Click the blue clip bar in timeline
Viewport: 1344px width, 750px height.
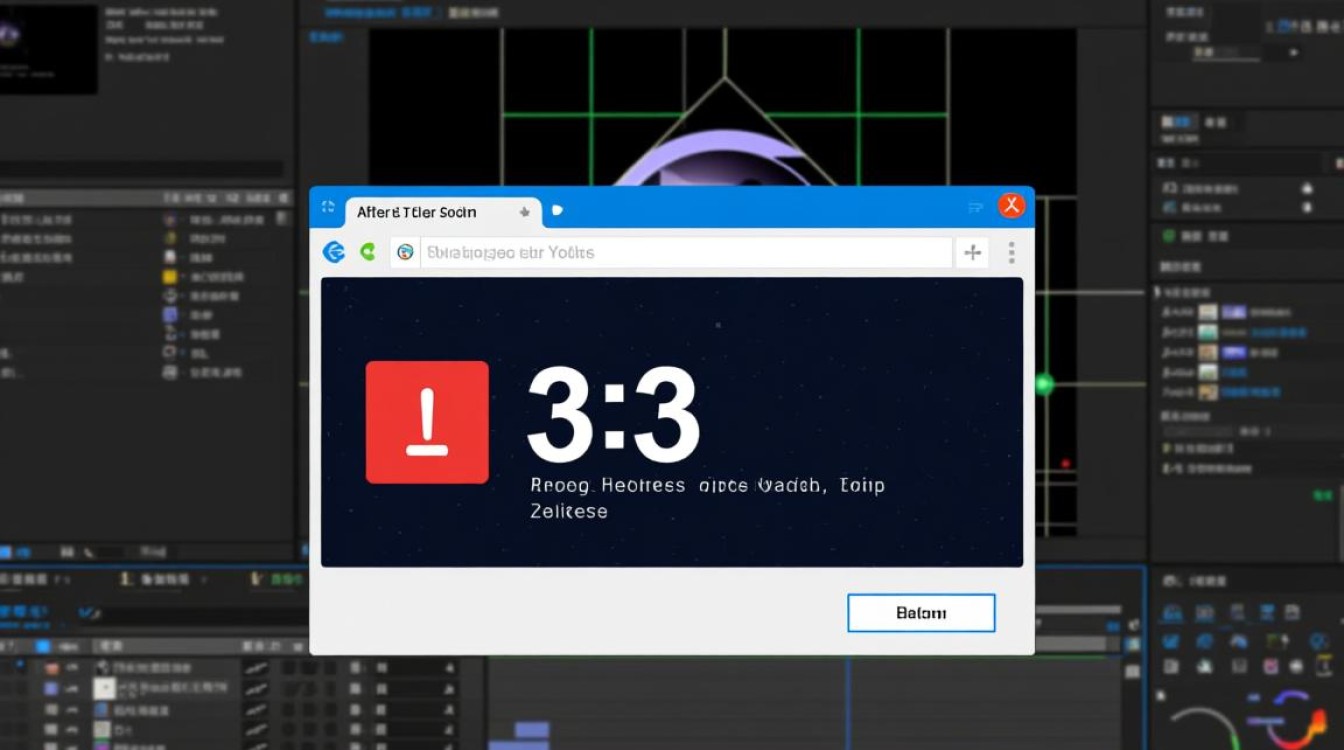[x=531, y=730]
